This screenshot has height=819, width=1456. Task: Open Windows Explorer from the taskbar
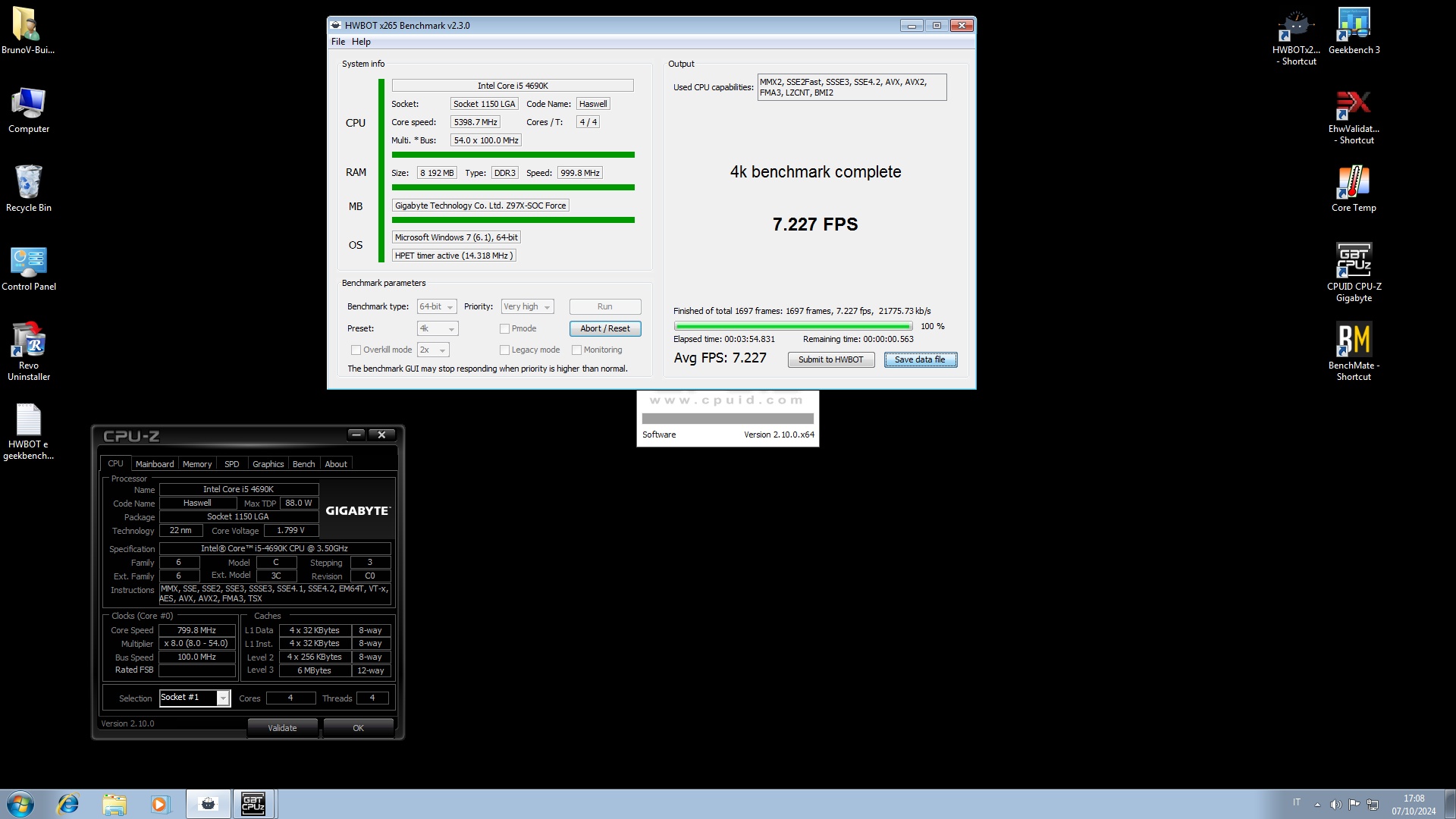coord(115,804)
